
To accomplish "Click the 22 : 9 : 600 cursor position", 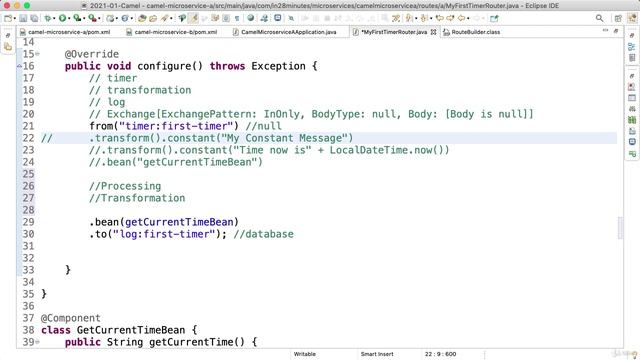I will (x=440, y=354).
